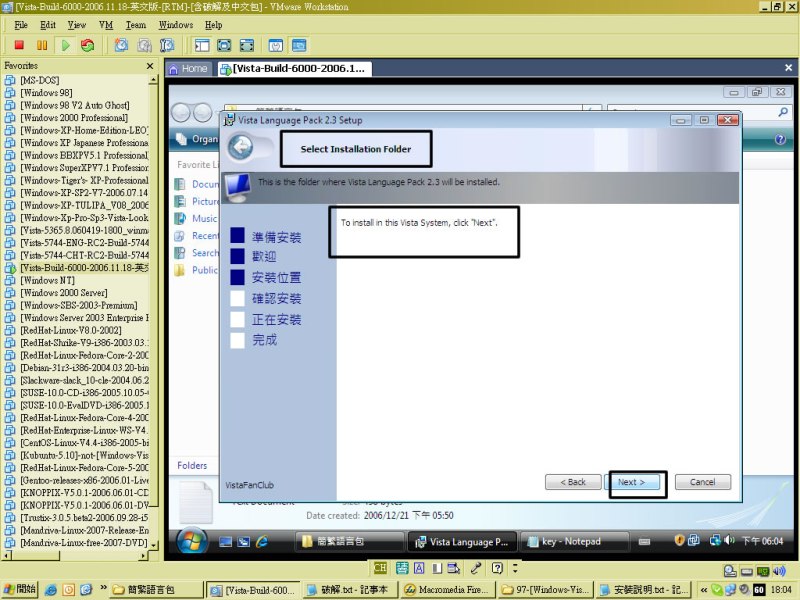Viewport: 800px width, 600px height.
Task: Click the Switch Between Windows icon in Vista
Action: click(243, 542)
